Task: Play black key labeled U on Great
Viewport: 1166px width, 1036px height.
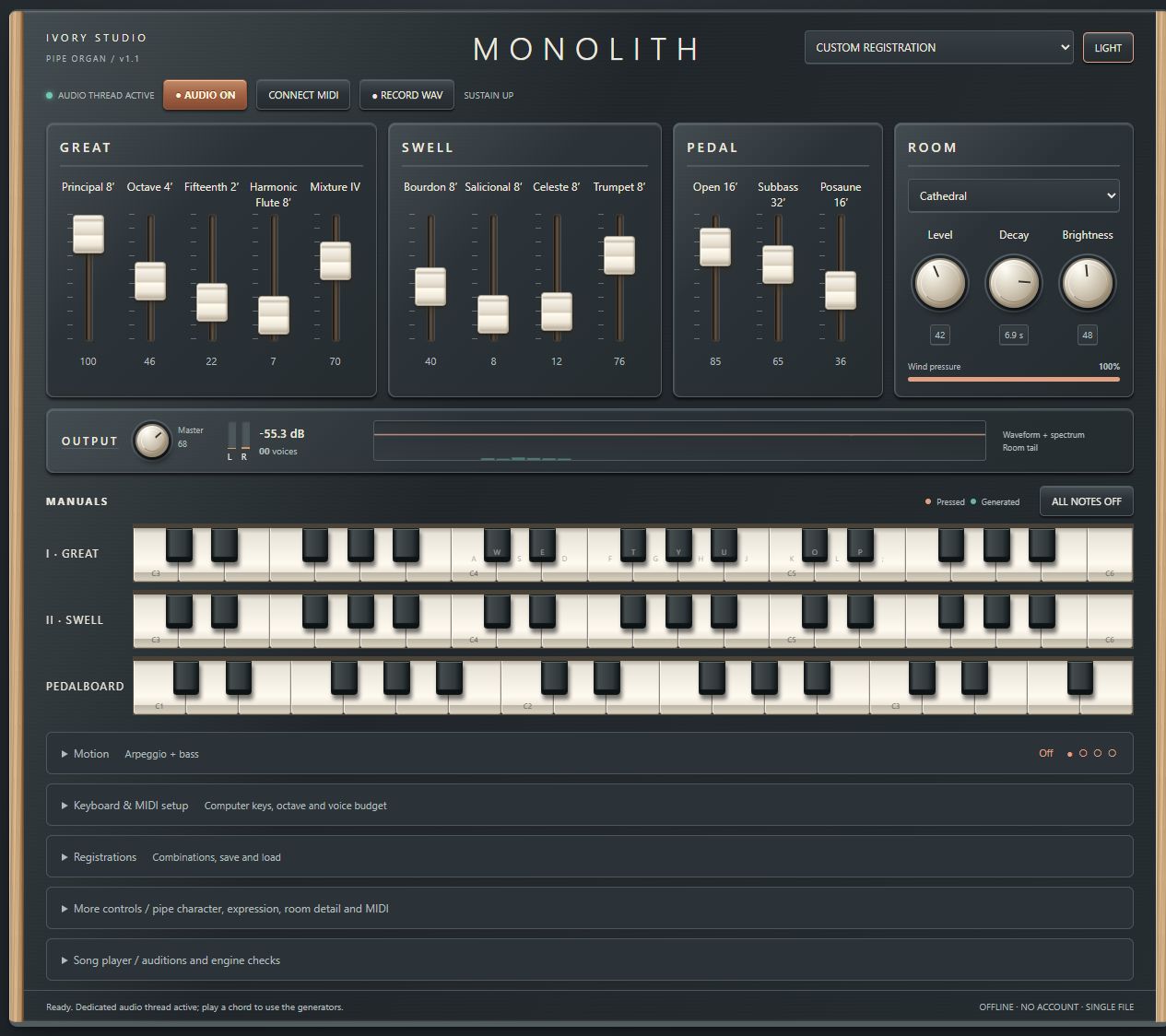Action: pos(724,544)
